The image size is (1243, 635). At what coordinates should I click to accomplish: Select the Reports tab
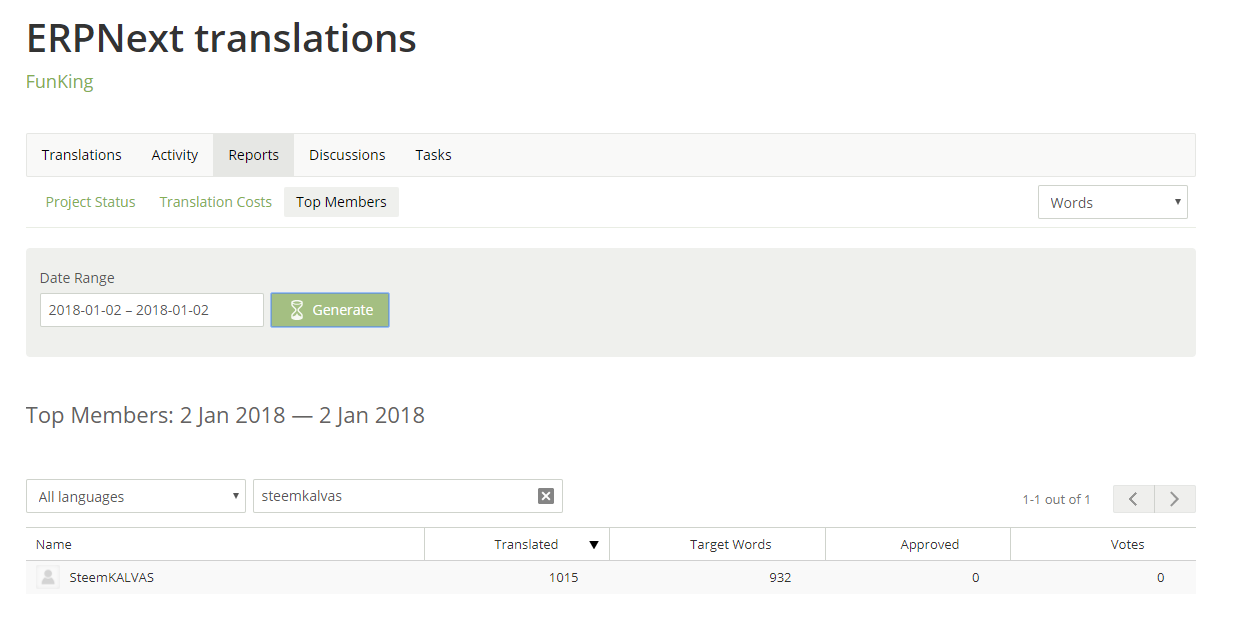tap(254, 155)
